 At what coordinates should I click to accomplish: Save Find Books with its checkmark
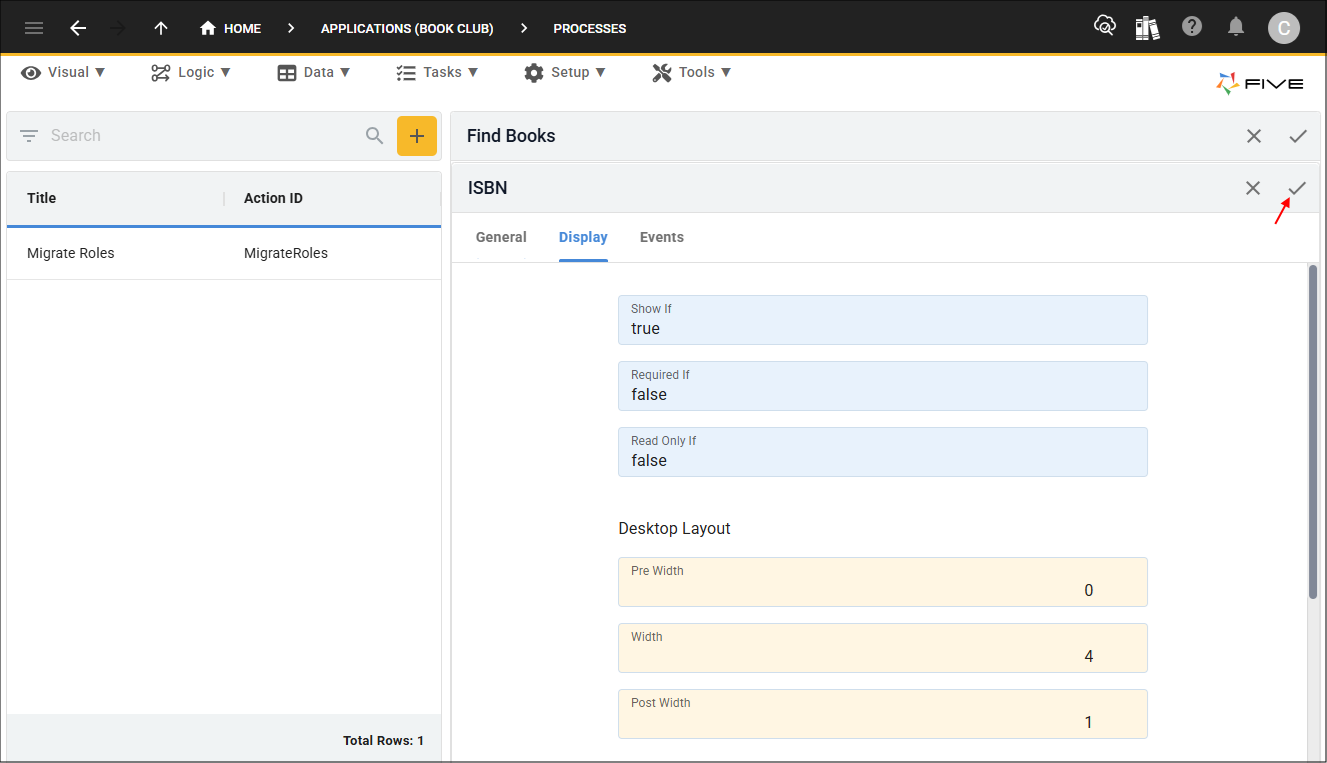pyautogui.click(x=1298, y=136)
